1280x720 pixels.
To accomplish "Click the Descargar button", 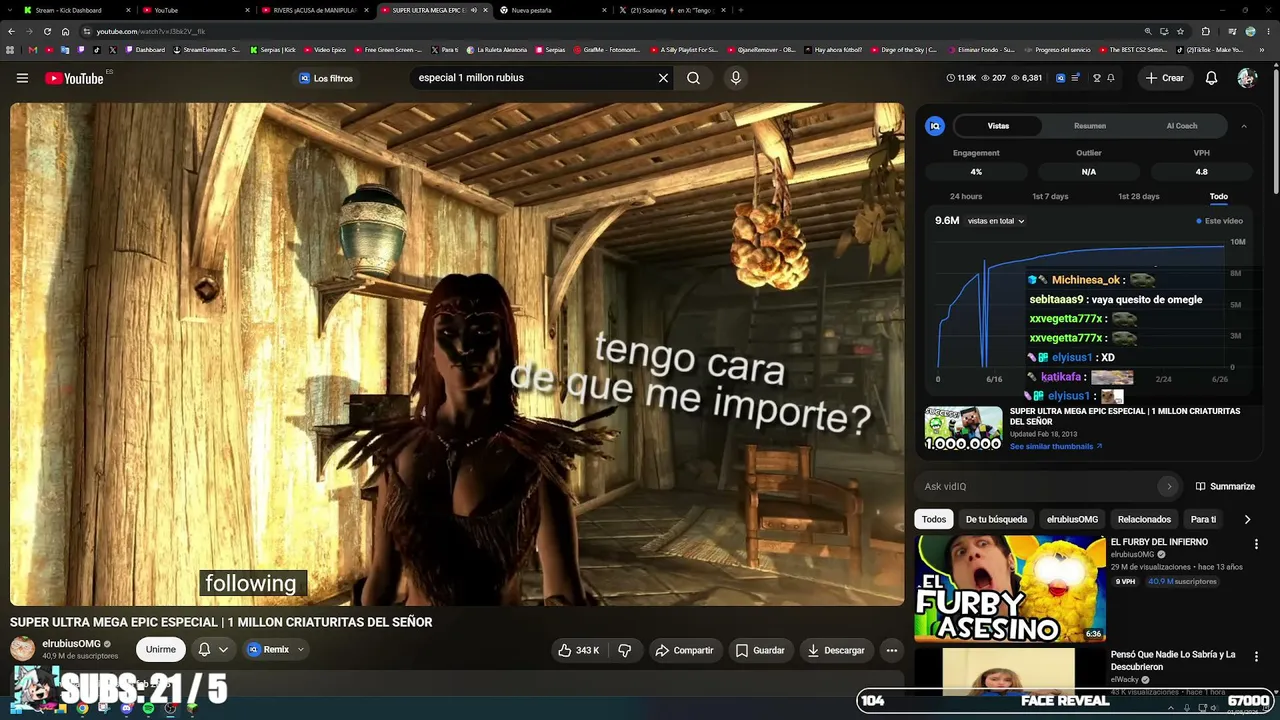I will [x=836, y=650].
